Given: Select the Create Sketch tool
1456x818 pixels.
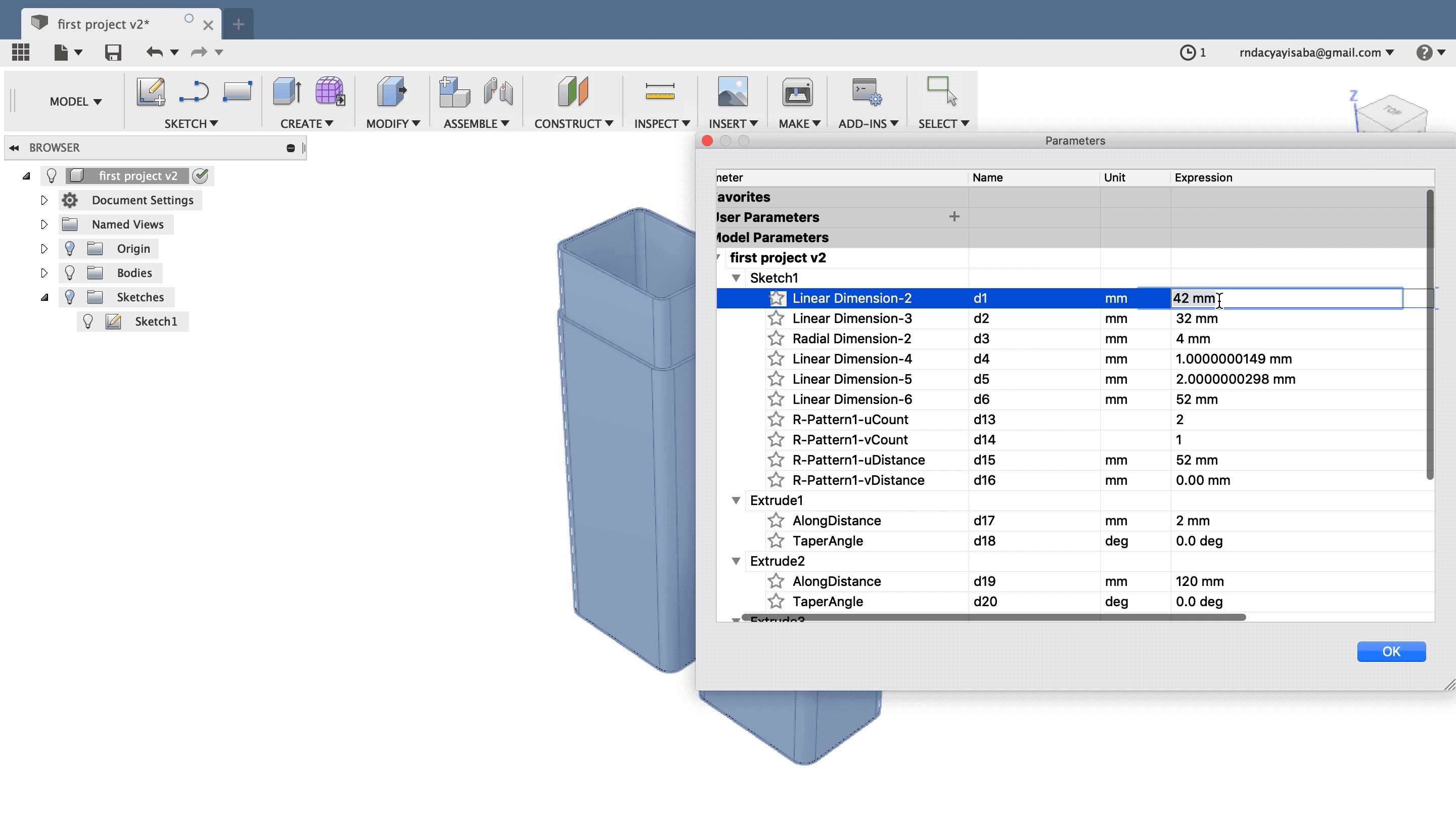Looking at the screenshot, I should (151, 92).
